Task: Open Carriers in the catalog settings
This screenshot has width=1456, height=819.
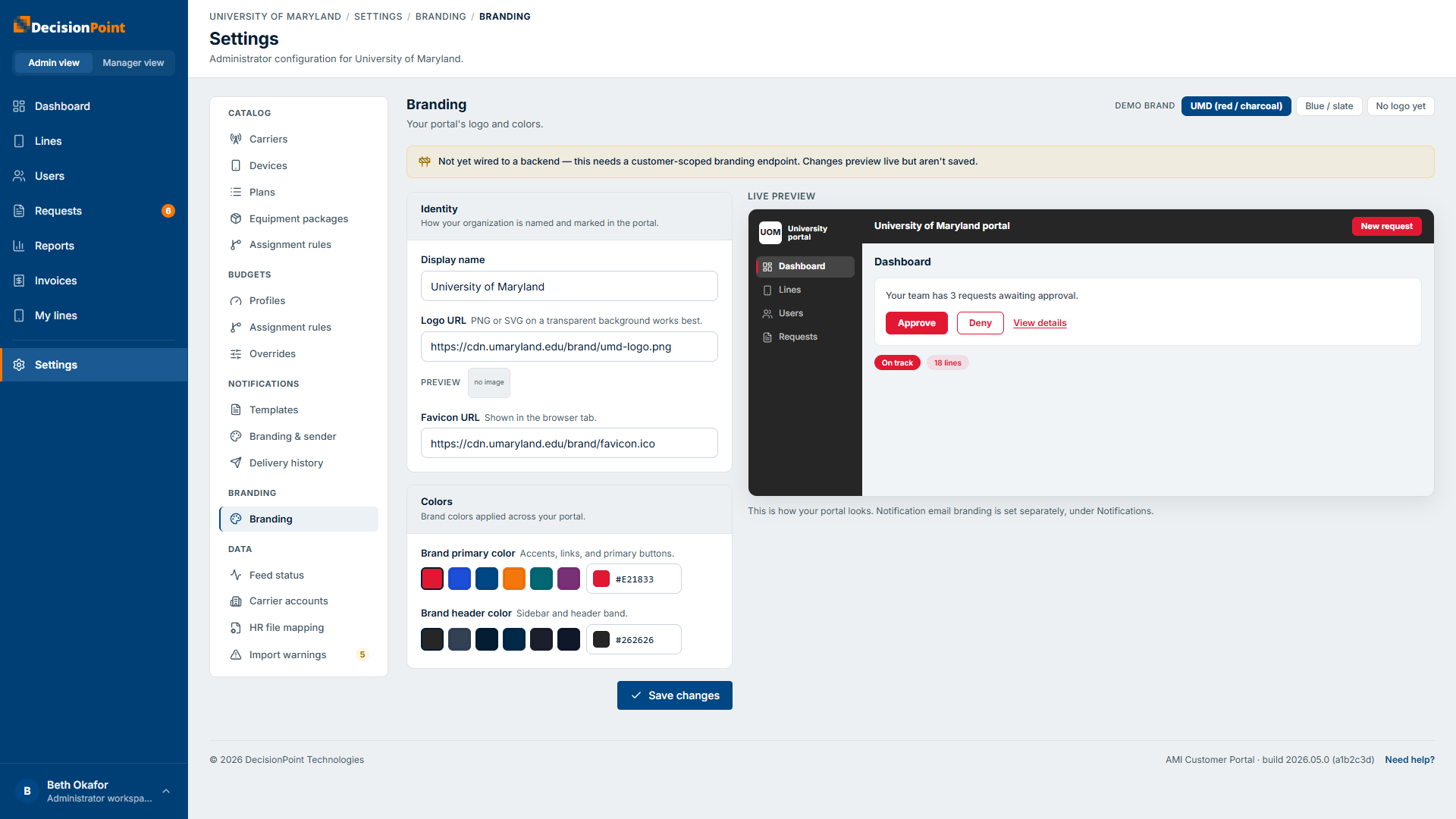Action: [x=299, y=139]
